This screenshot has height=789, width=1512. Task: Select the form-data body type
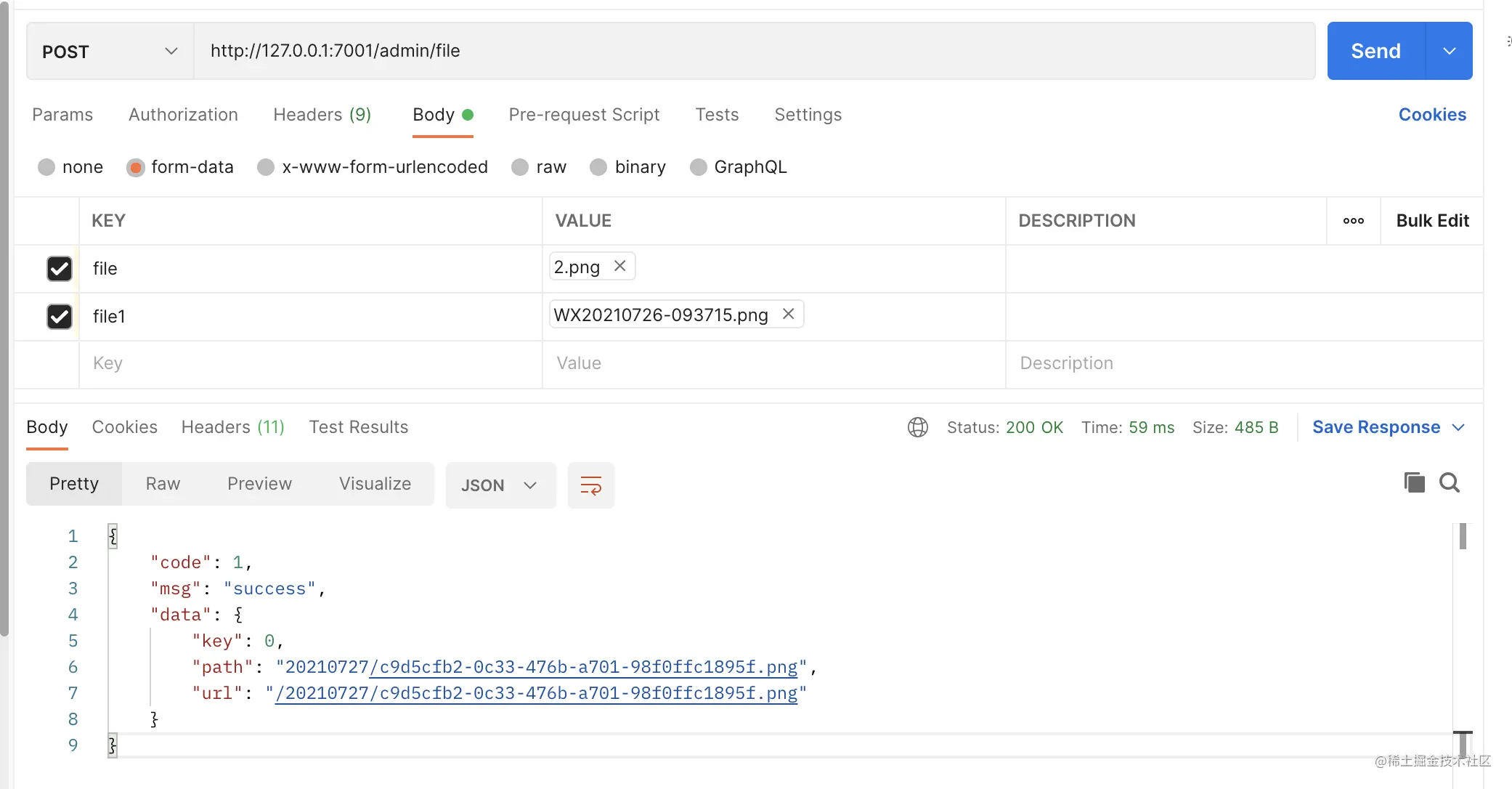[x=136, y=167]
